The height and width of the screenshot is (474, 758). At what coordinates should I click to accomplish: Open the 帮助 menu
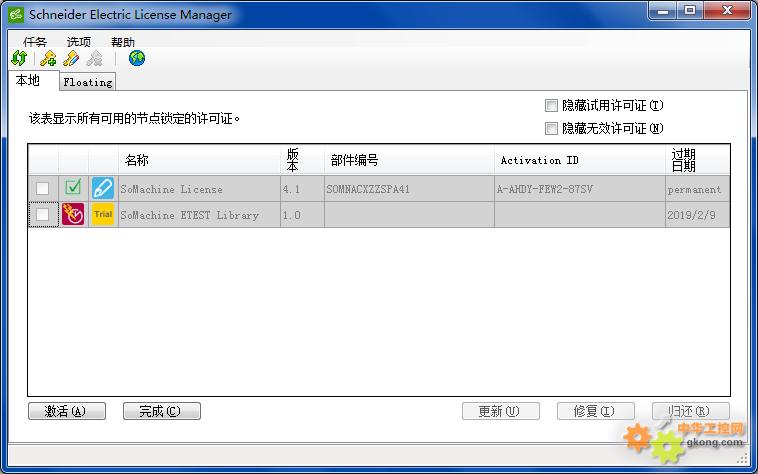click(x=122, y=42)
